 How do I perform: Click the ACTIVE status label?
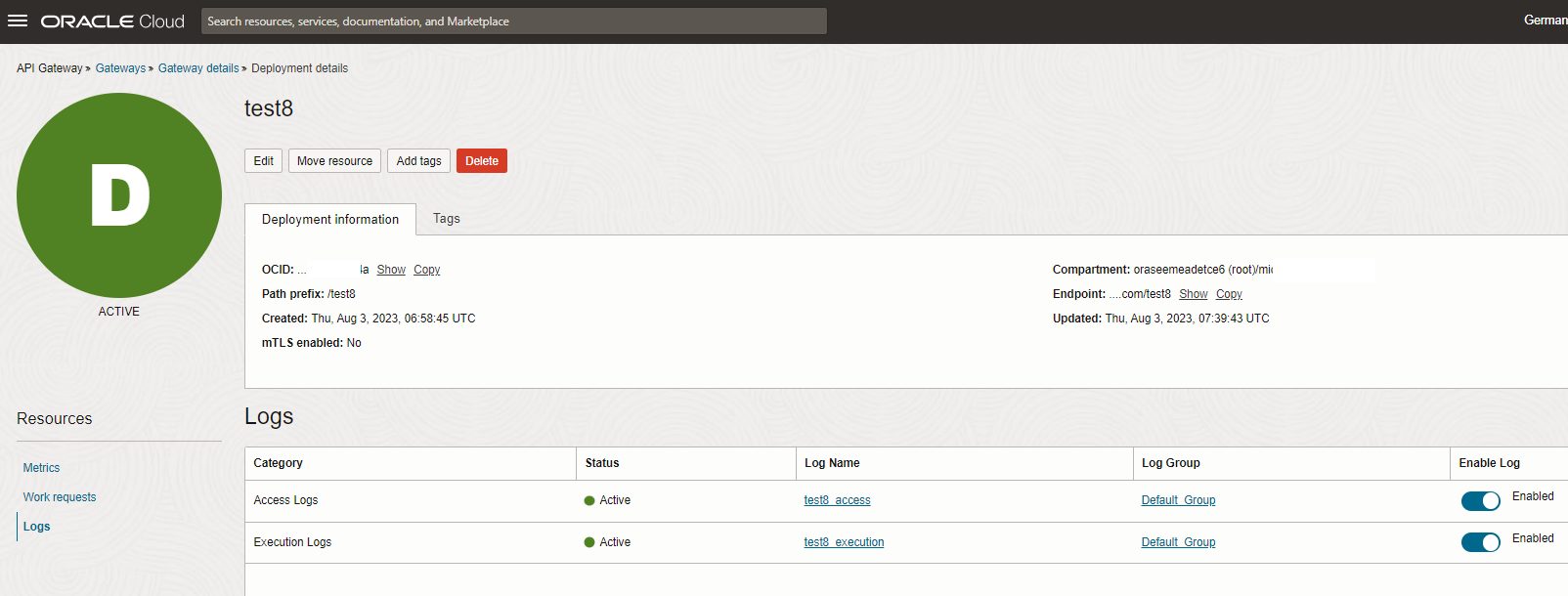pos(119,312)
